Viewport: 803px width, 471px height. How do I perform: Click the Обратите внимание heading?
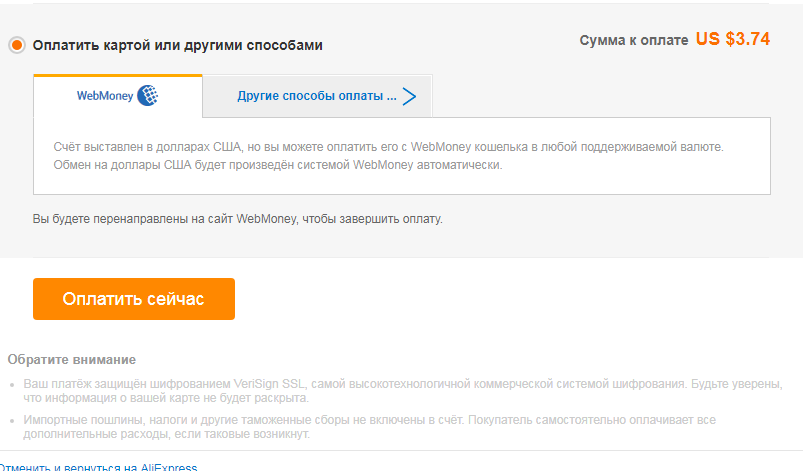(72, 360)
